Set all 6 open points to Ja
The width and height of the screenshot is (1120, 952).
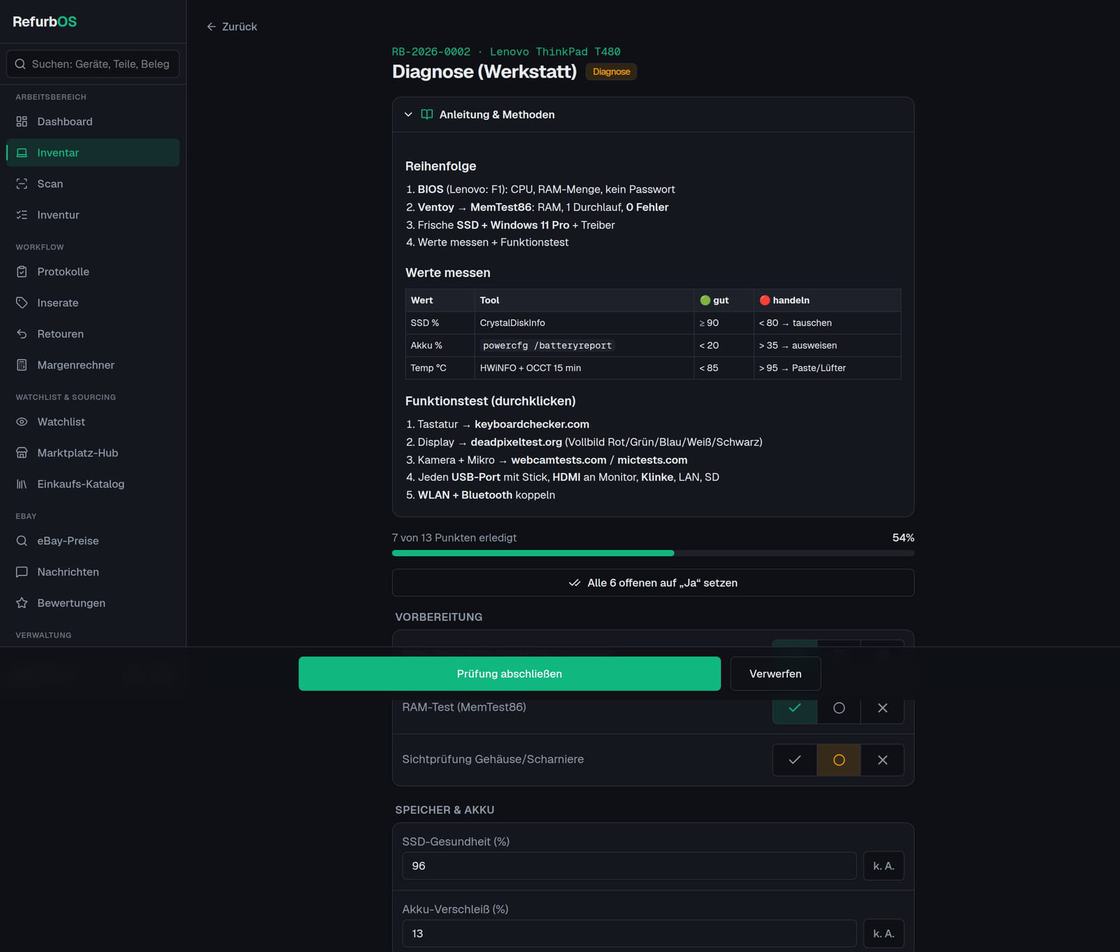[x=653, y=583]
